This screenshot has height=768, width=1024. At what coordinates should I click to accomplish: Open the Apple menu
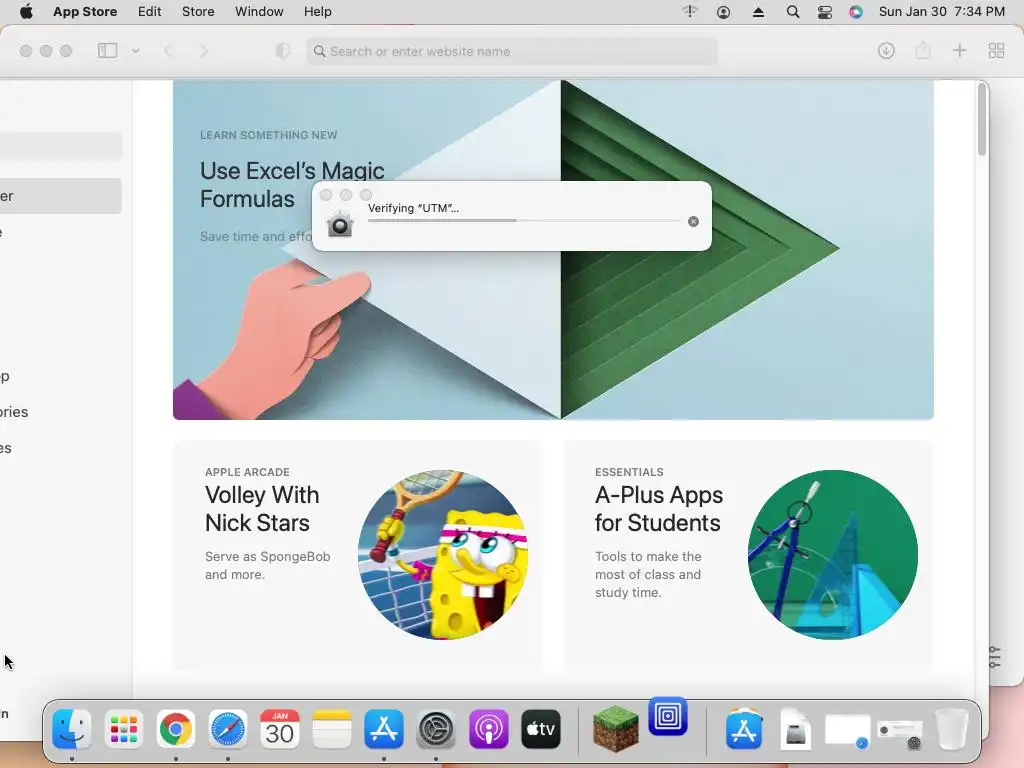pos(26,12)
